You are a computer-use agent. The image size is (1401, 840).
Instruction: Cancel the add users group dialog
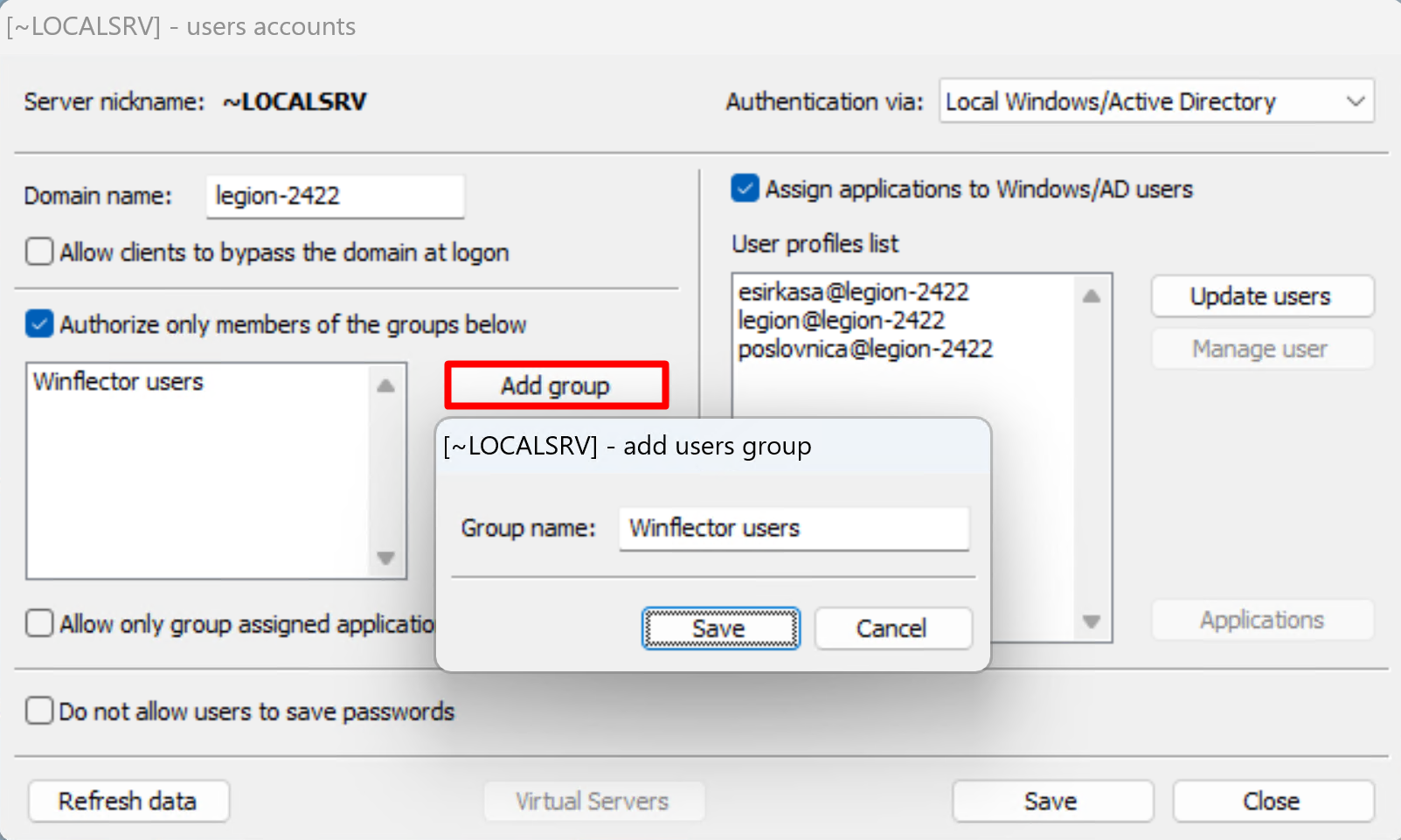click(x=892, y=628)
